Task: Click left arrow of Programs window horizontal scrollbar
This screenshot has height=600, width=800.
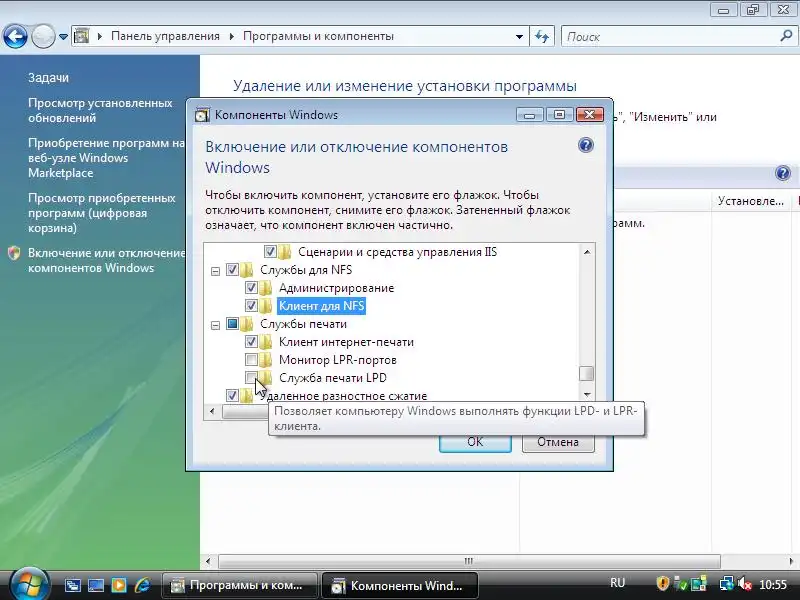Action: tap(208, 561)
